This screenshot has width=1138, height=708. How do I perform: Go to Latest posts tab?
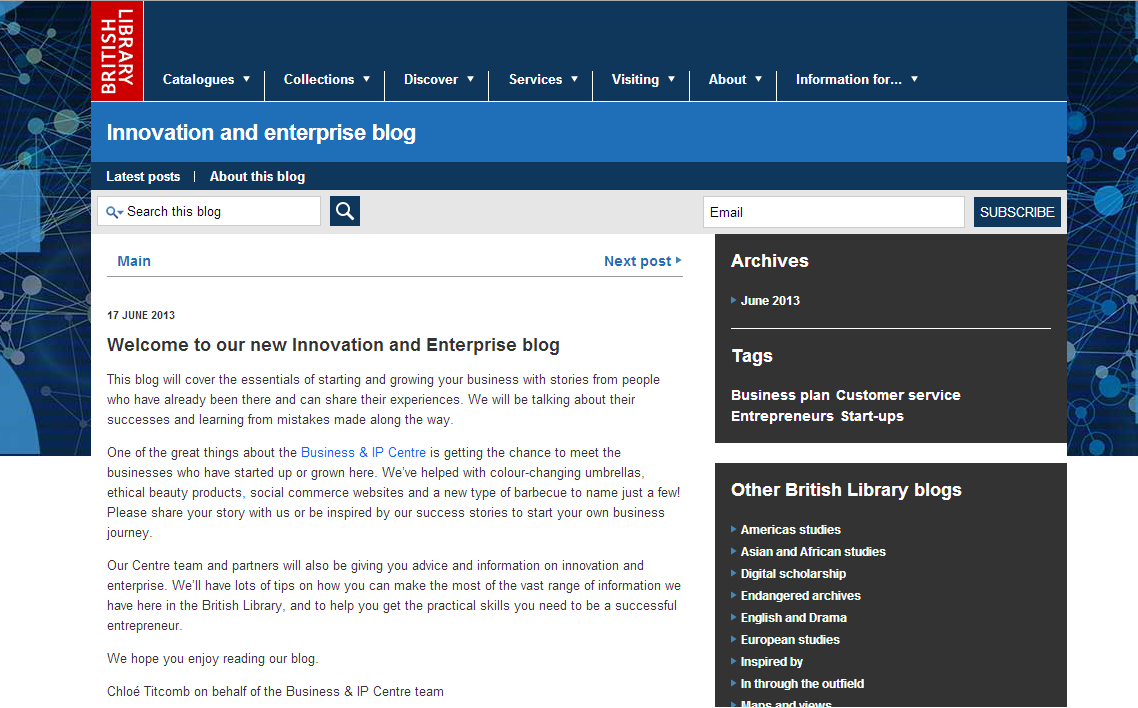click(x=143, y=176)
